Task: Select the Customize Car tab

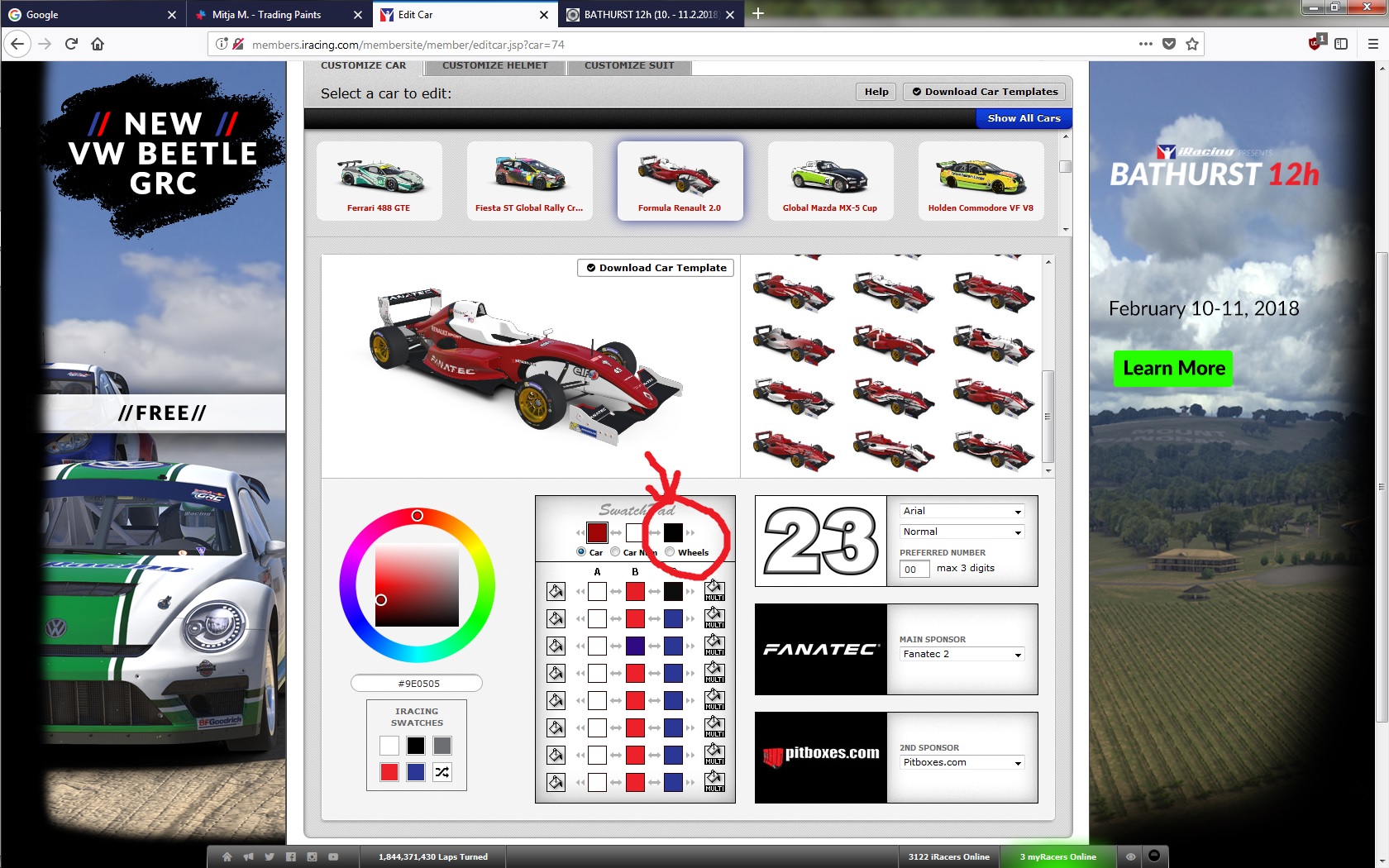Action: pos(364,66)
